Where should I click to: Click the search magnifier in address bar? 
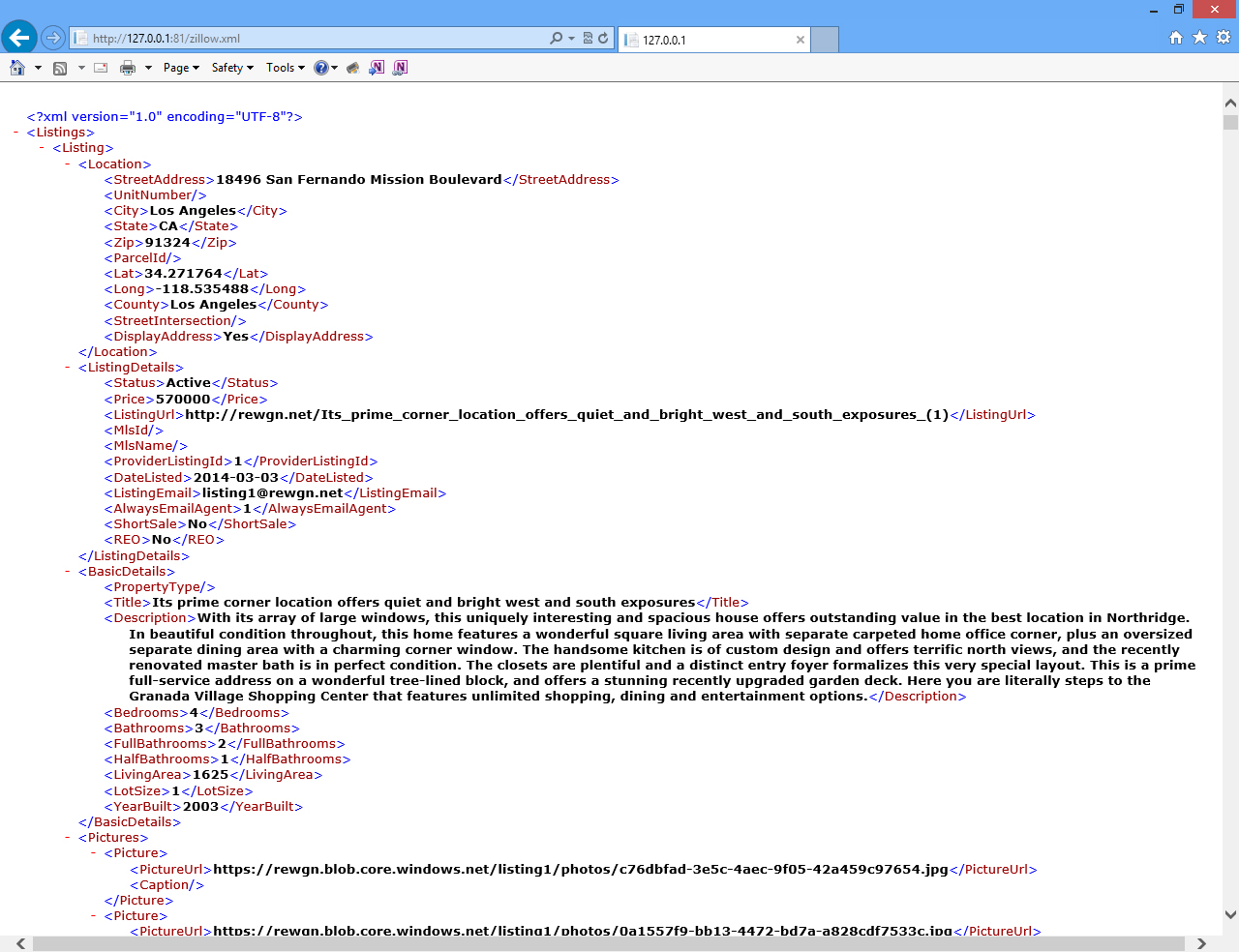coord(556,39)
